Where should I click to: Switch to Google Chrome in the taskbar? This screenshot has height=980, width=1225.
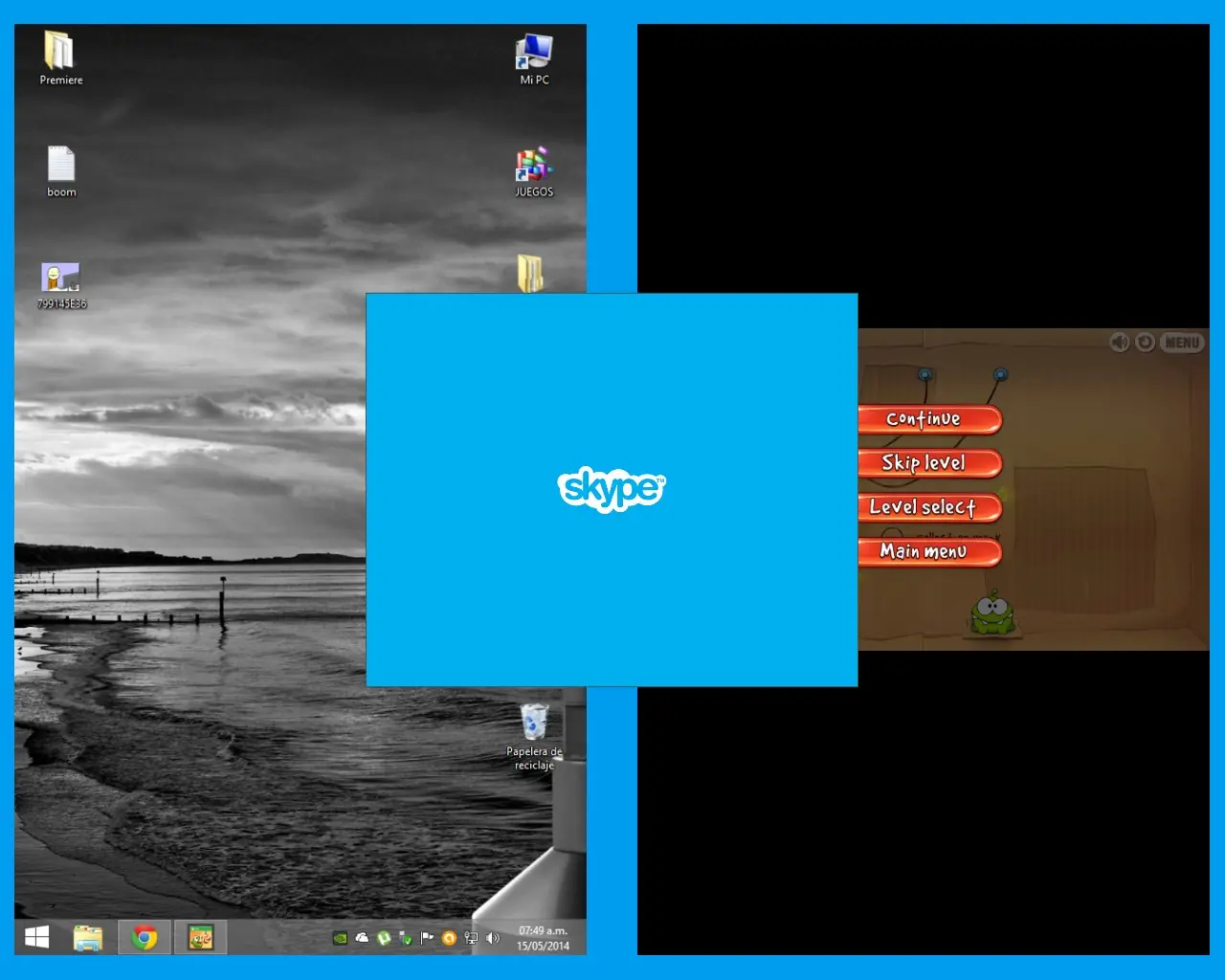tap(145, 938)
